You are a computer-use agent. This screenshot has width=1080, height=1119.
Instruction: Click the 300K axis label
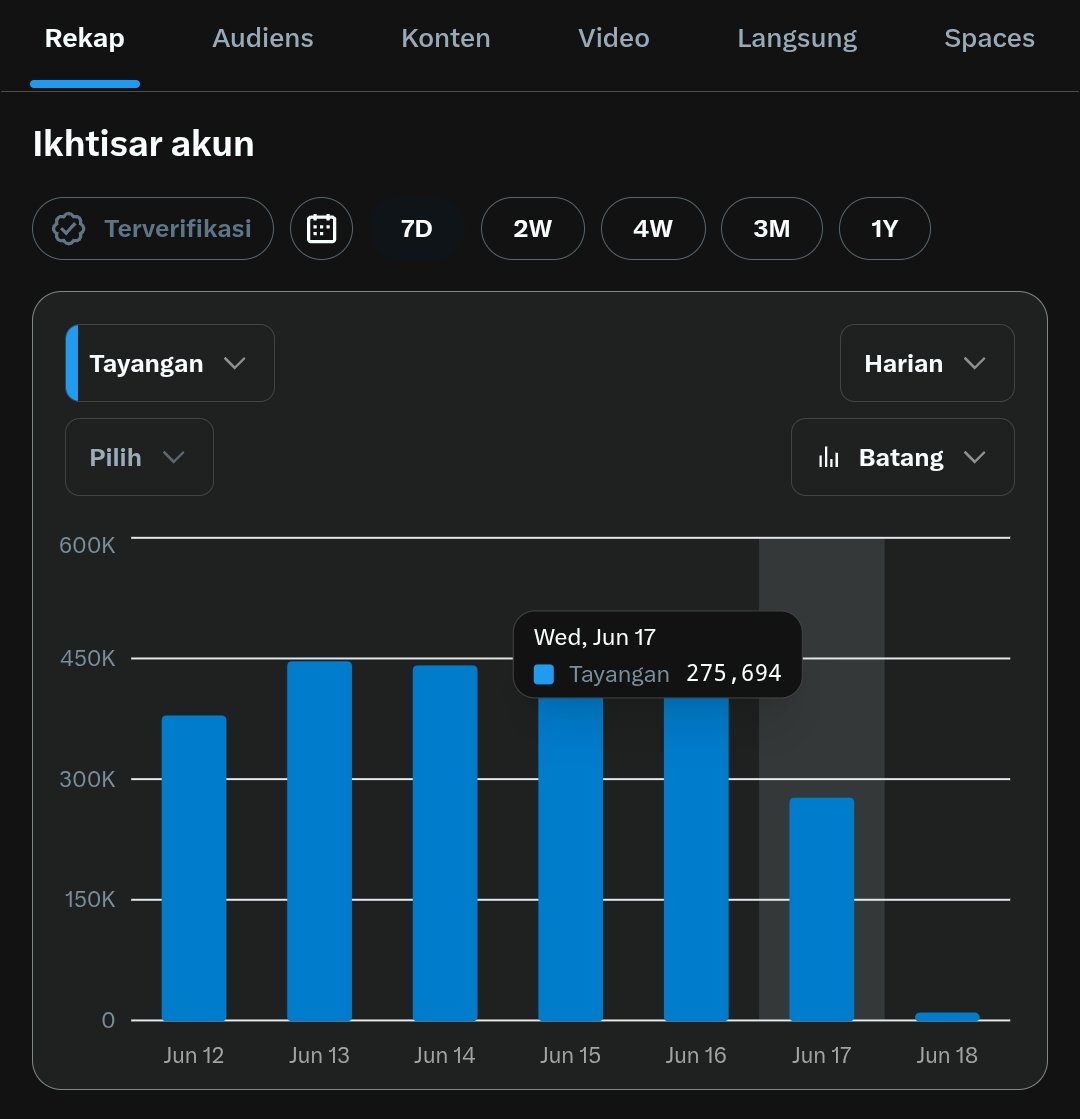pyautogui.click(x=87, y=779)
